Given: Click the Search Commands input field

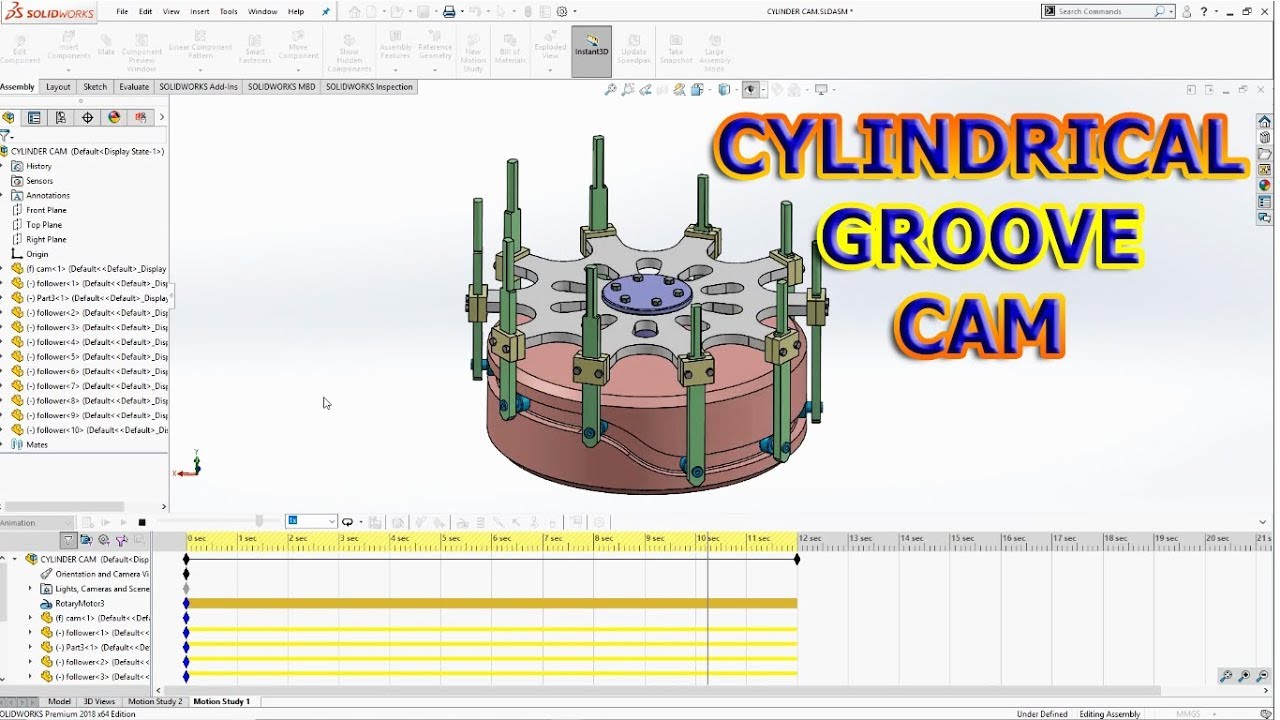Looking at the screenshot, I should point(1110,12).
